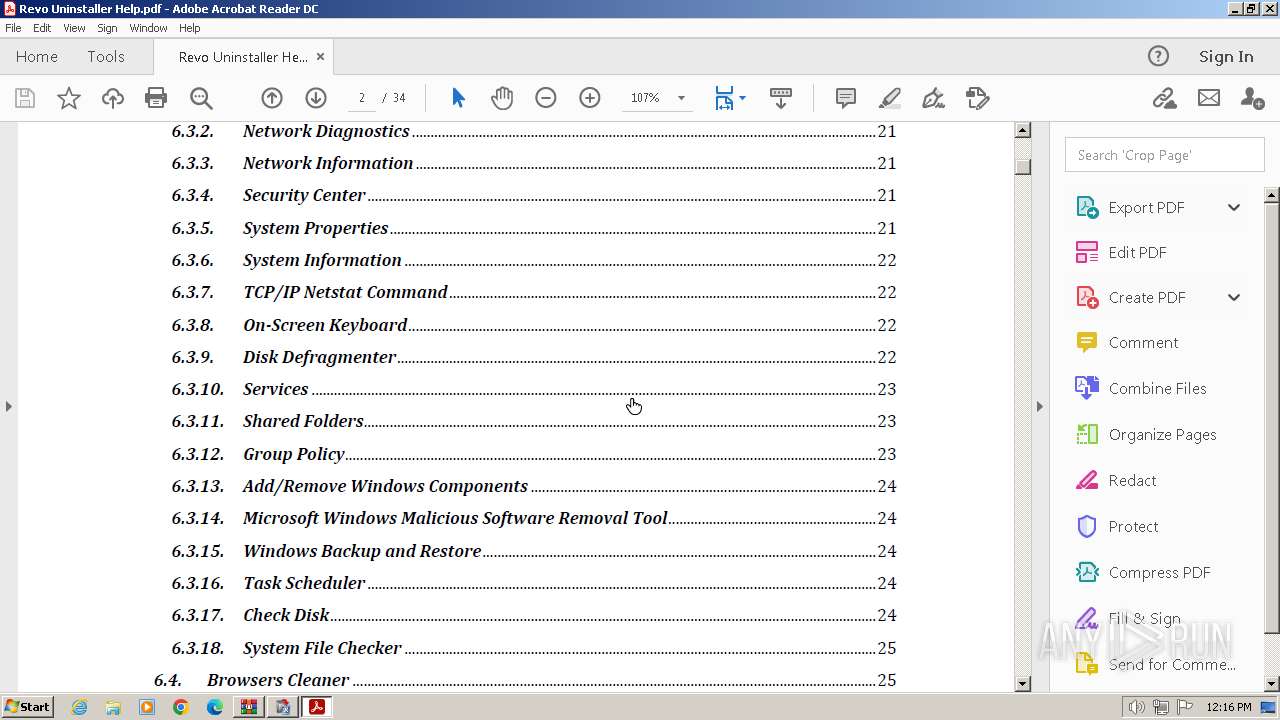Screen dimensions: 1280x720
Task: Collapse the right tools pane arrow
Action: point(1039,406)
